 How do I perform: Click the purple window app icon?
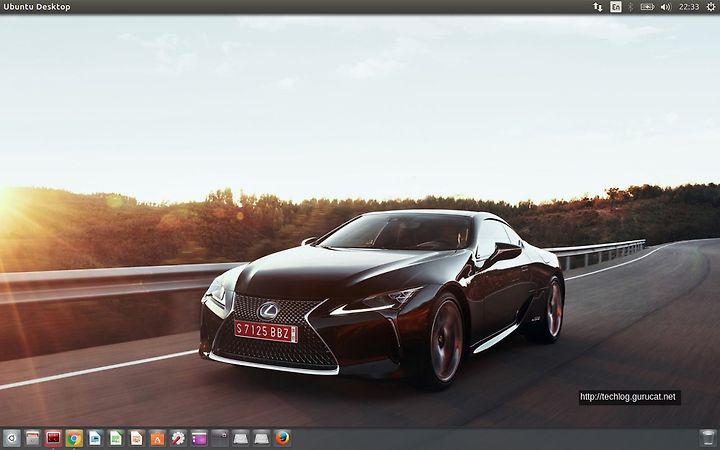[x=199, y=438]
